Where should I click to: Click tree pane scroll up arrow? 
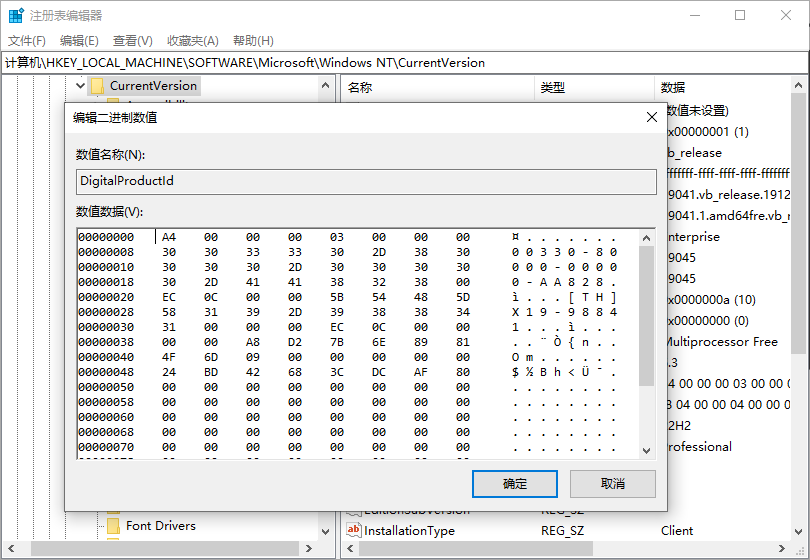[x=325, y=85]
